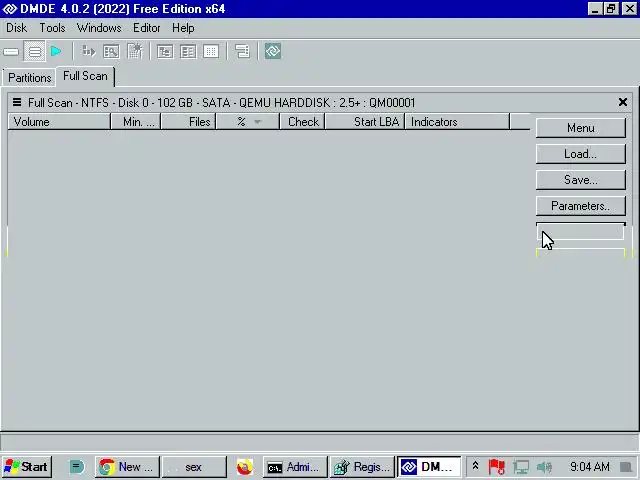This screenshot has height=480, width=640.
Task: Click the Parameters.. button
Action: click(580, 206)
